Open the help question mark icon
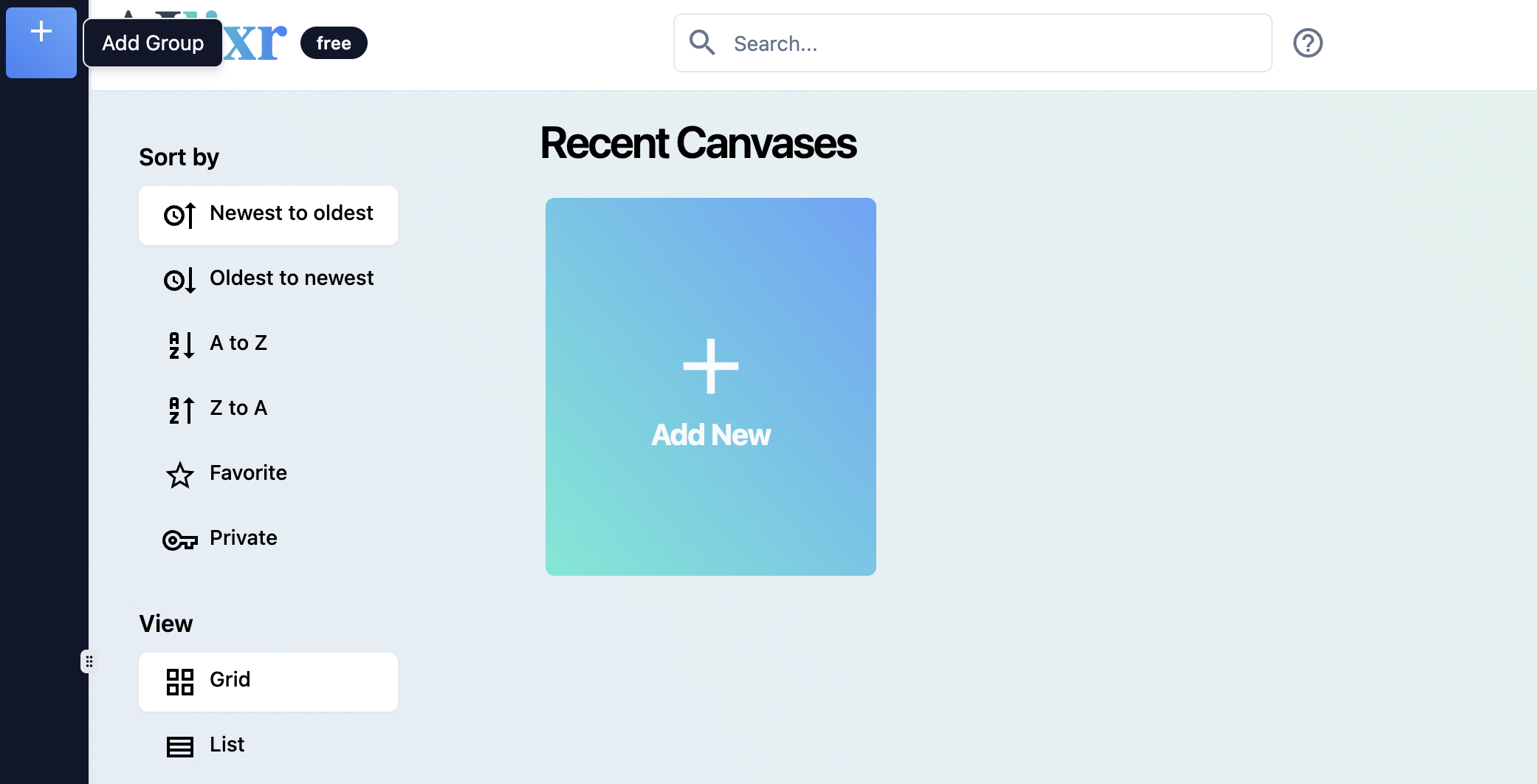The height and width of the screenshot is (784, 1537). (x=1307, y=43)
